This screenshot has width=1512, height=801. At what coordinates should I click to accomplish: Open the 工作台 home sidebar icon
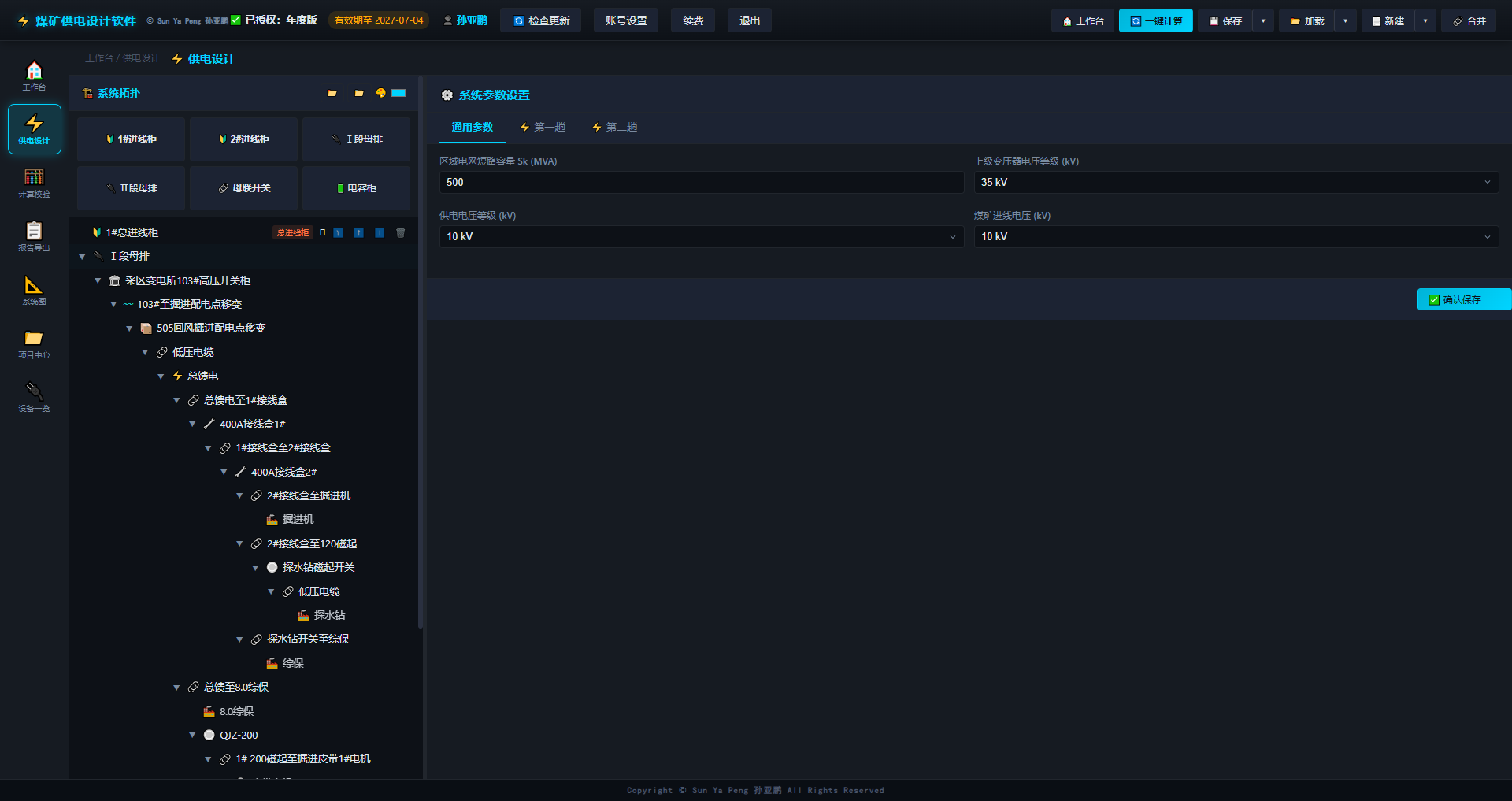[34, 76]
